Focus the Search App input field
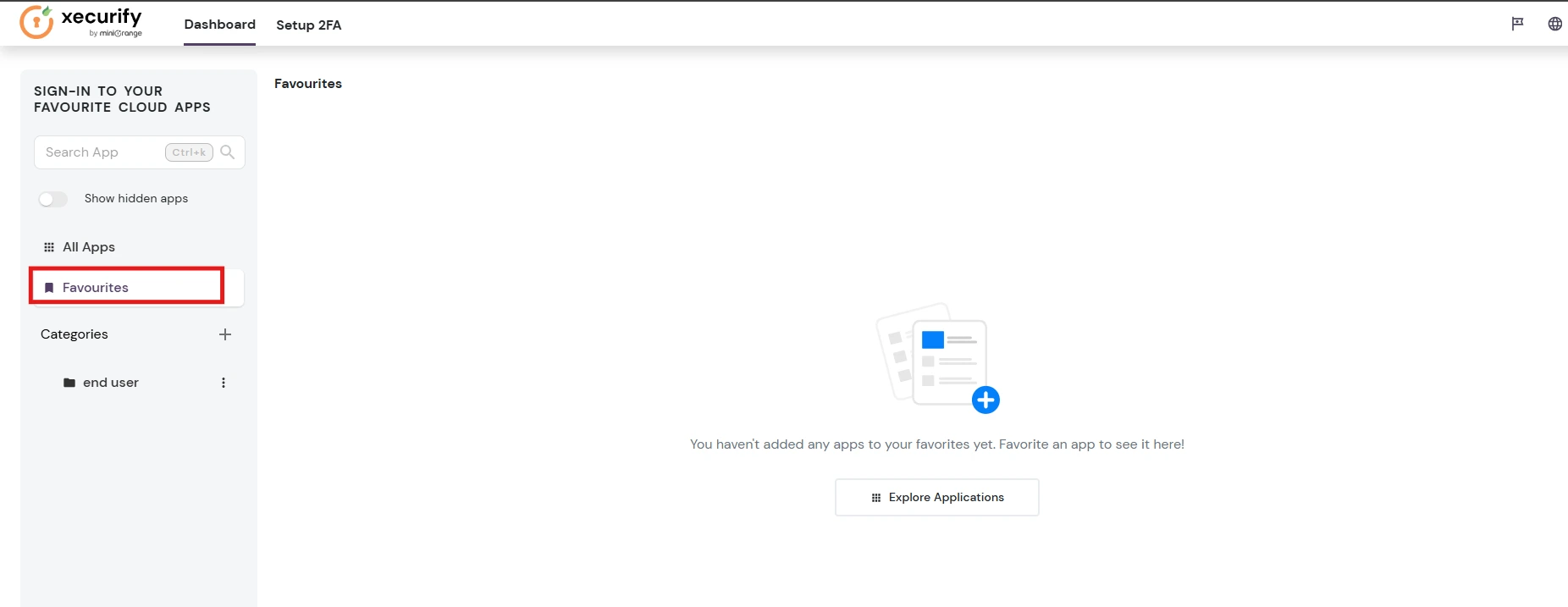 click(102, 152)
